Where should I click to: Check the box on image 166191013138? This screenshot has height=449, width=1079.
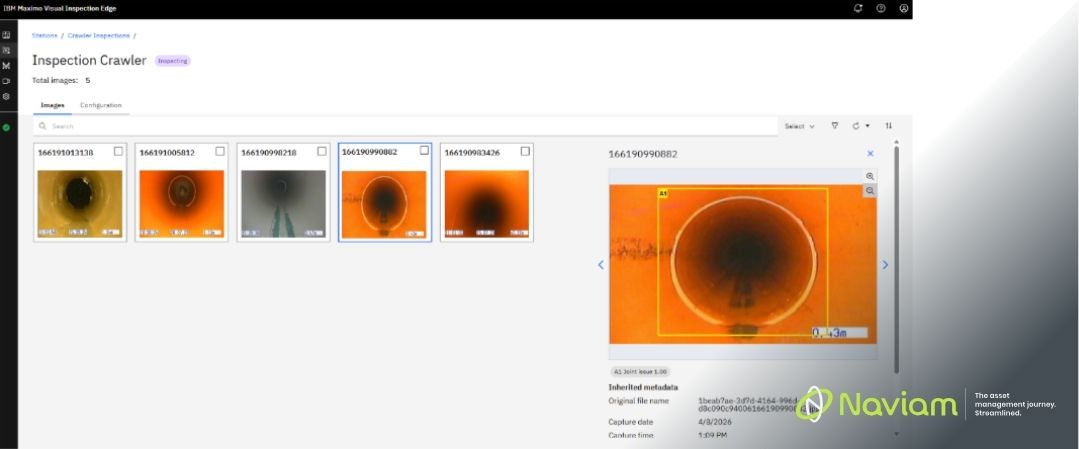(x=118, y=151)
